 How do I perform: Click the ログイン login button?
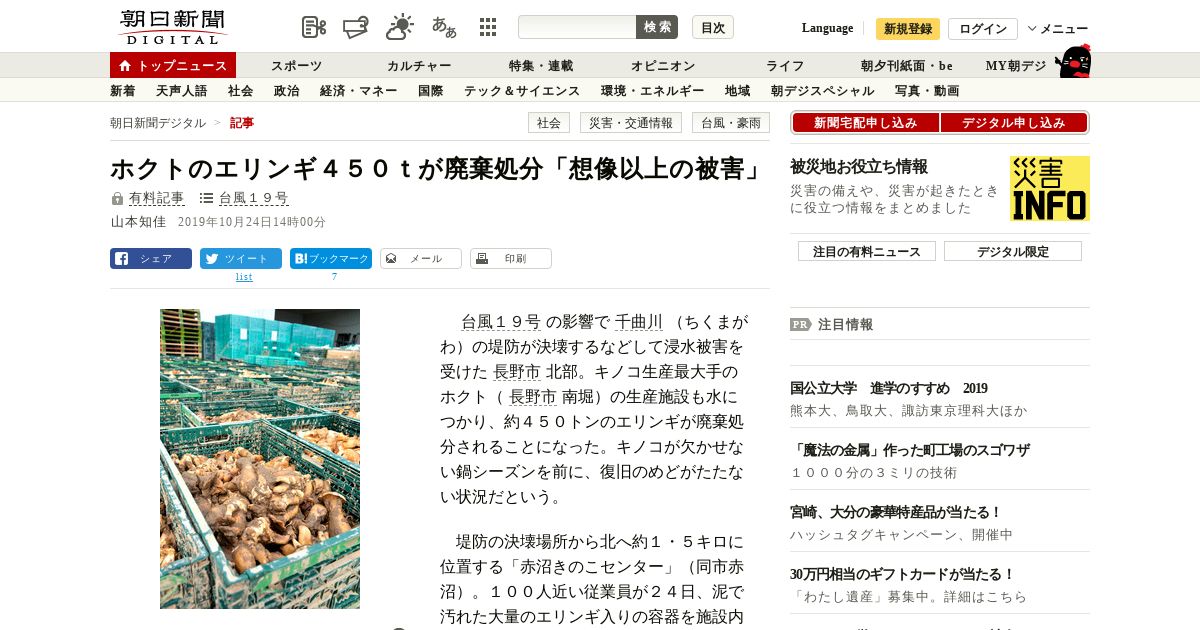pos(983,28)
